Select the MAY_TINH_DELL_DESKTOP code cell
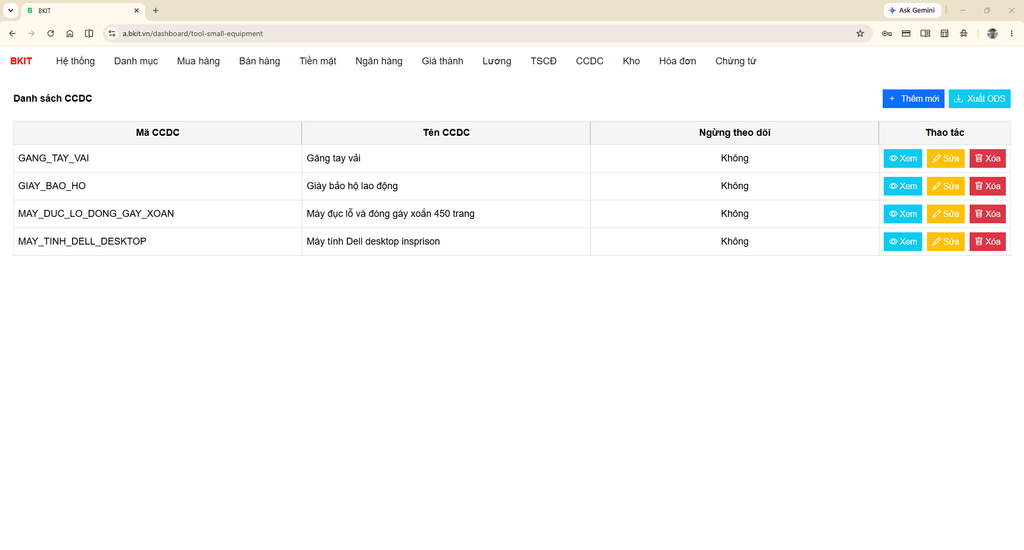 (x=157, y=242)
